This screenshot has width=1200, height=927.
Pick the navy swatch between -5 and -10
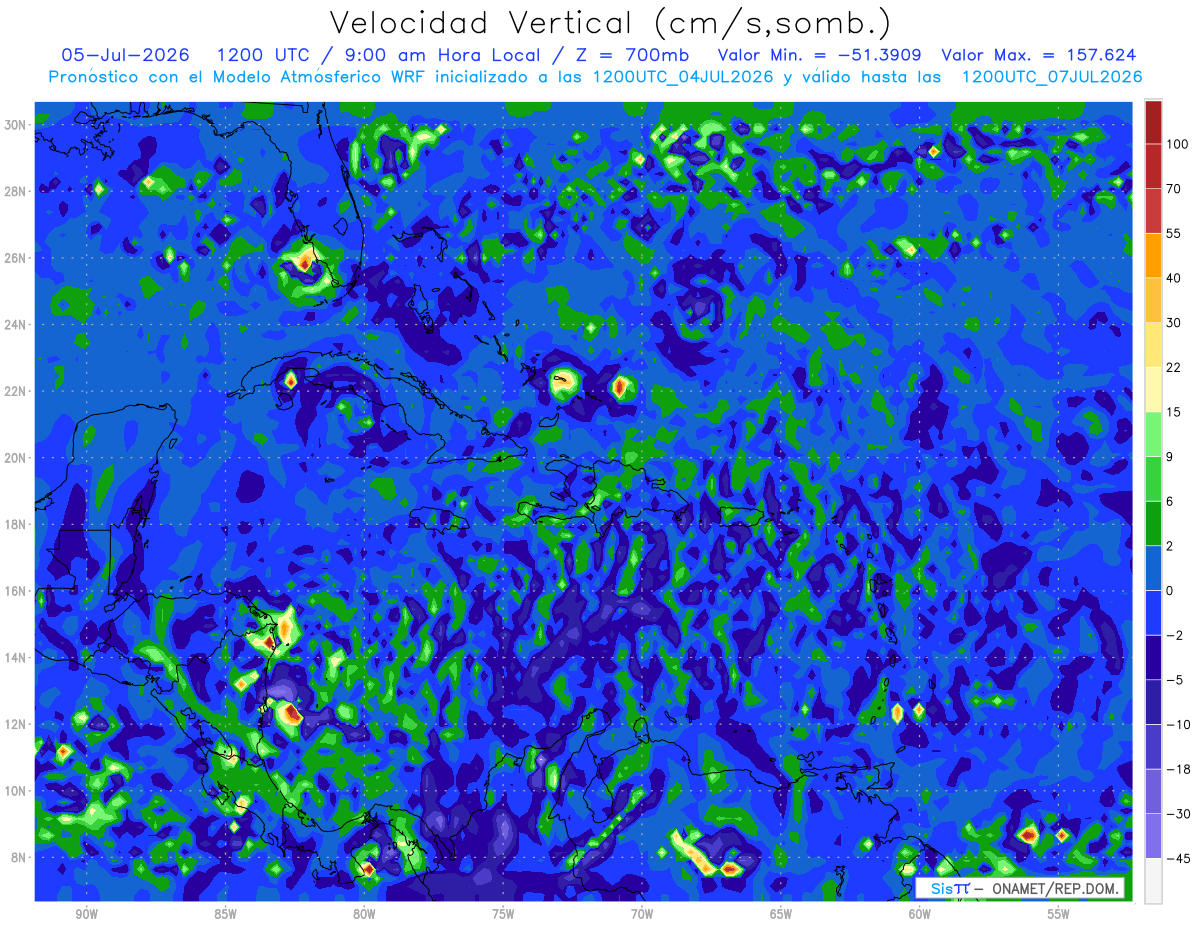[1153, 702]
